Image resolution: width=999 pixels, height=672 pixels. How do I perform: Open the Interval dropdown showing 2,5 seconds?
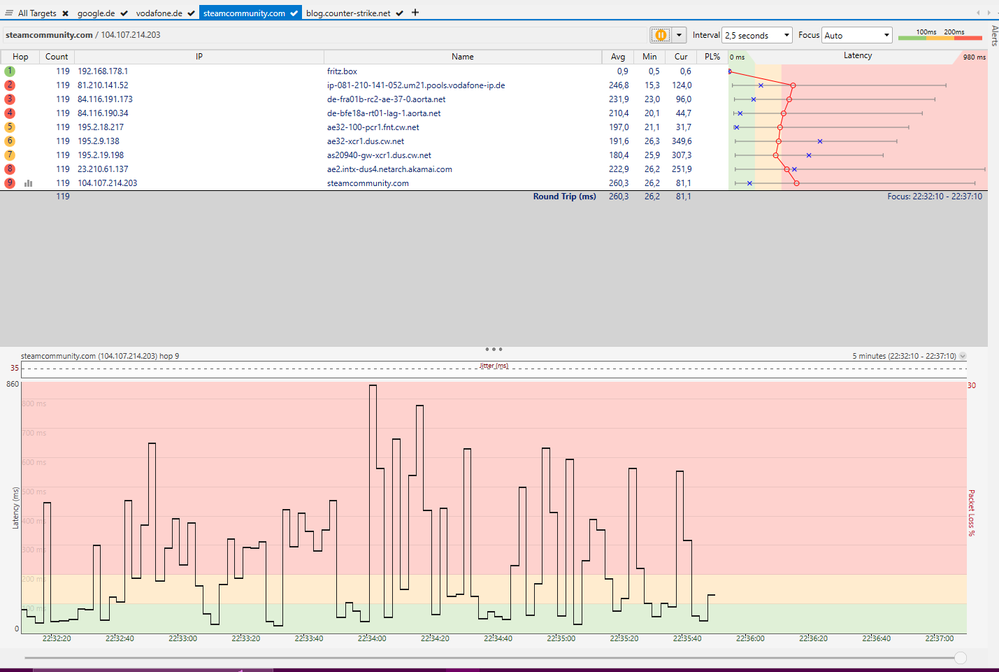[757, 35]
